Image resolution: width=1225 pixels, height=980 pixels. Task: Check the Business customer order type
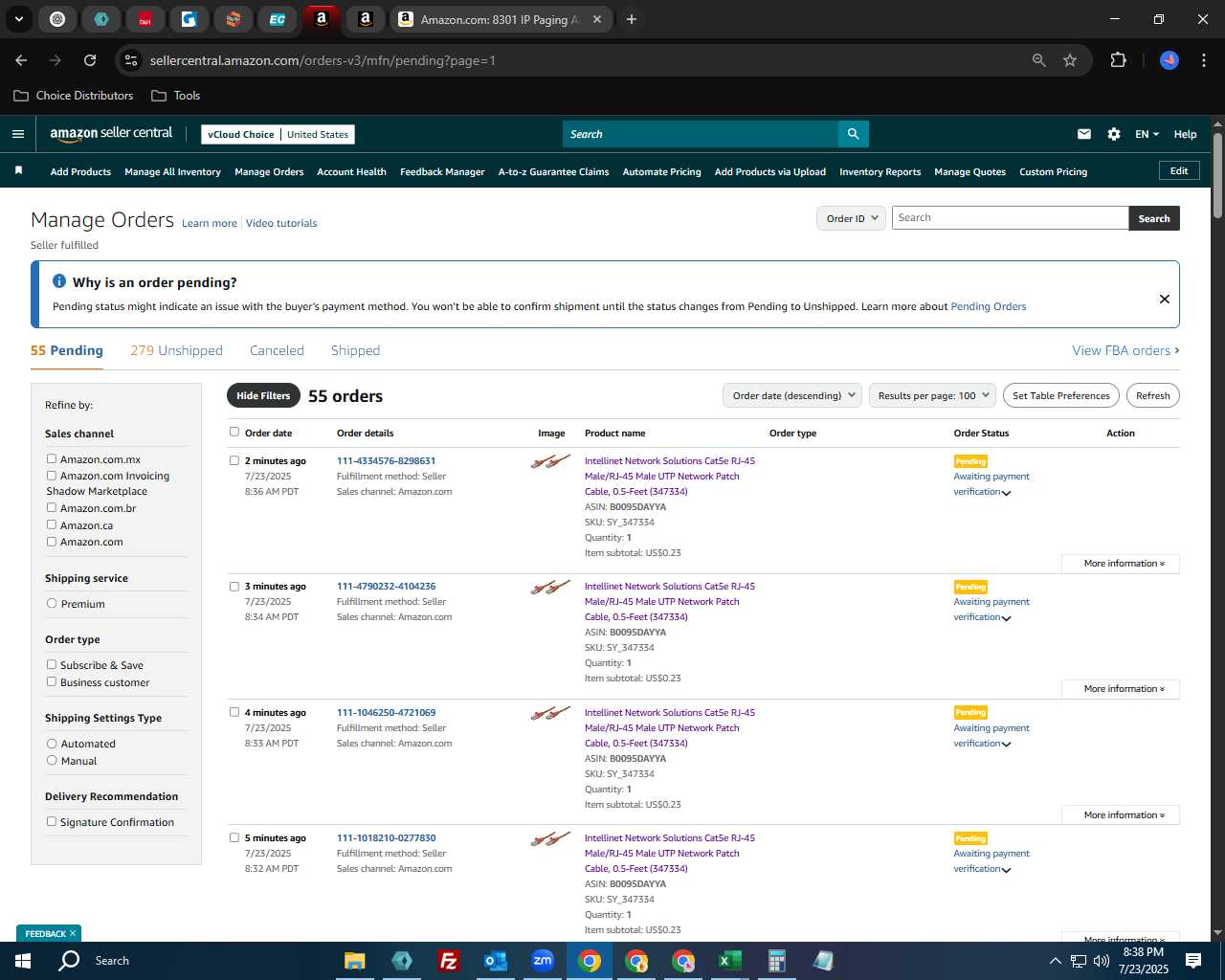click(52, 681)
